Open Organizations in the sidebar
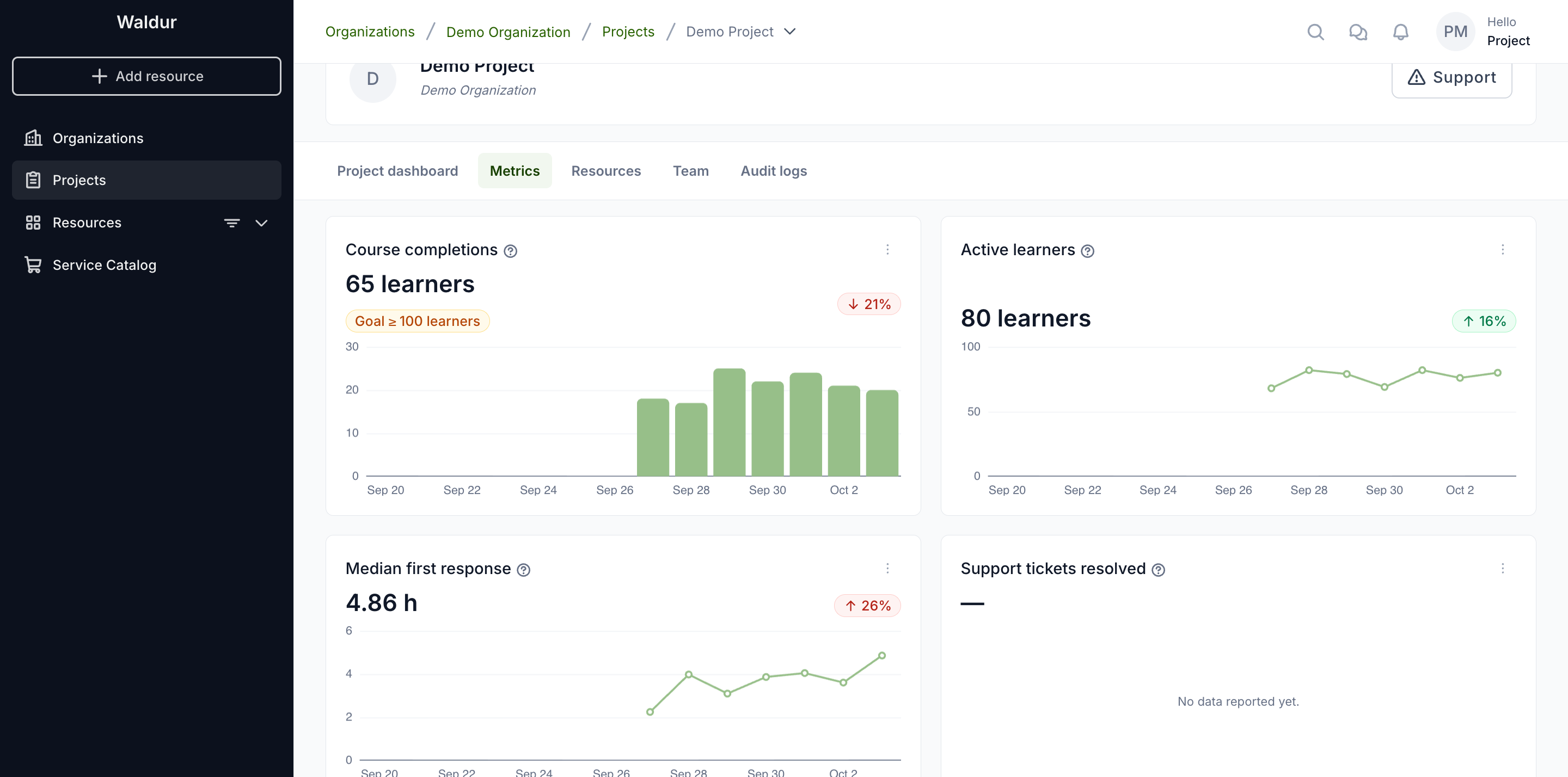The width and height of the screenshot is (1568, 777). tap(146, 138)
